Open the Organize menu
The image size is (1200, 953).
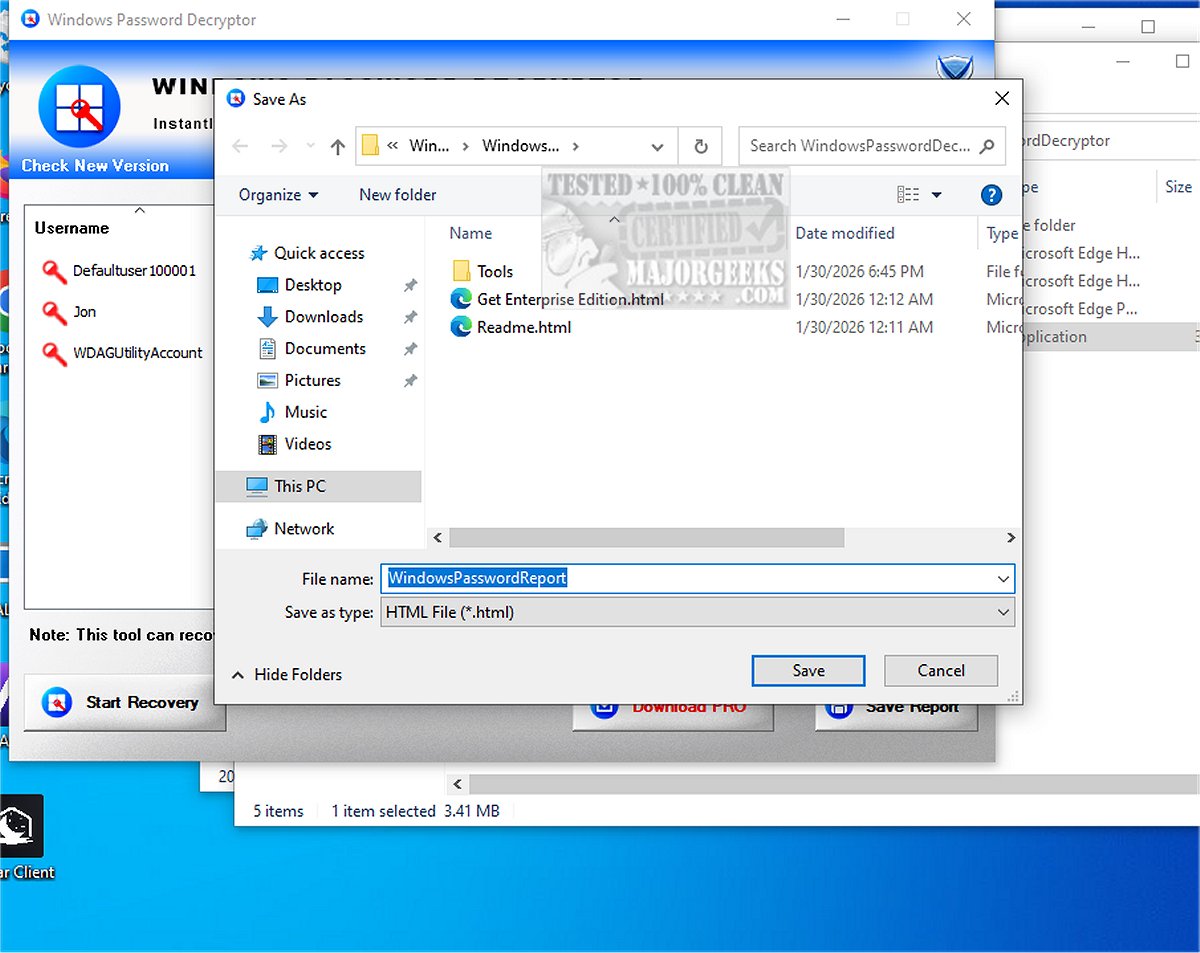[x=279, y=195]
